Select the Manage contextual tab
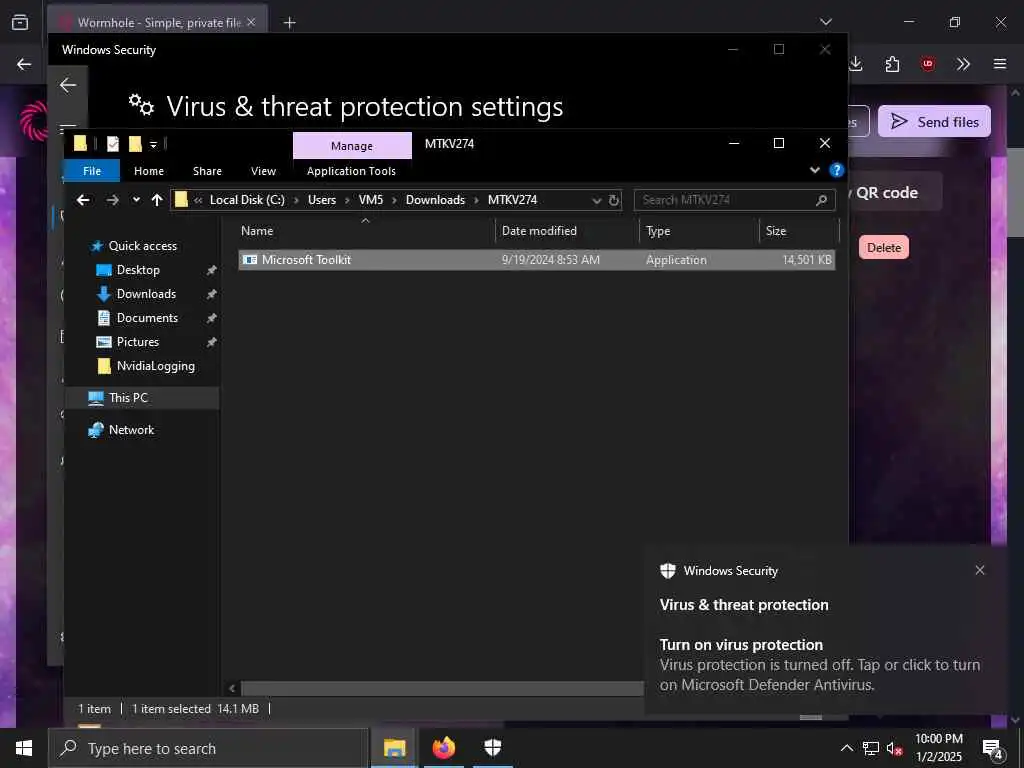The image size is (1024, 768). 352,146
